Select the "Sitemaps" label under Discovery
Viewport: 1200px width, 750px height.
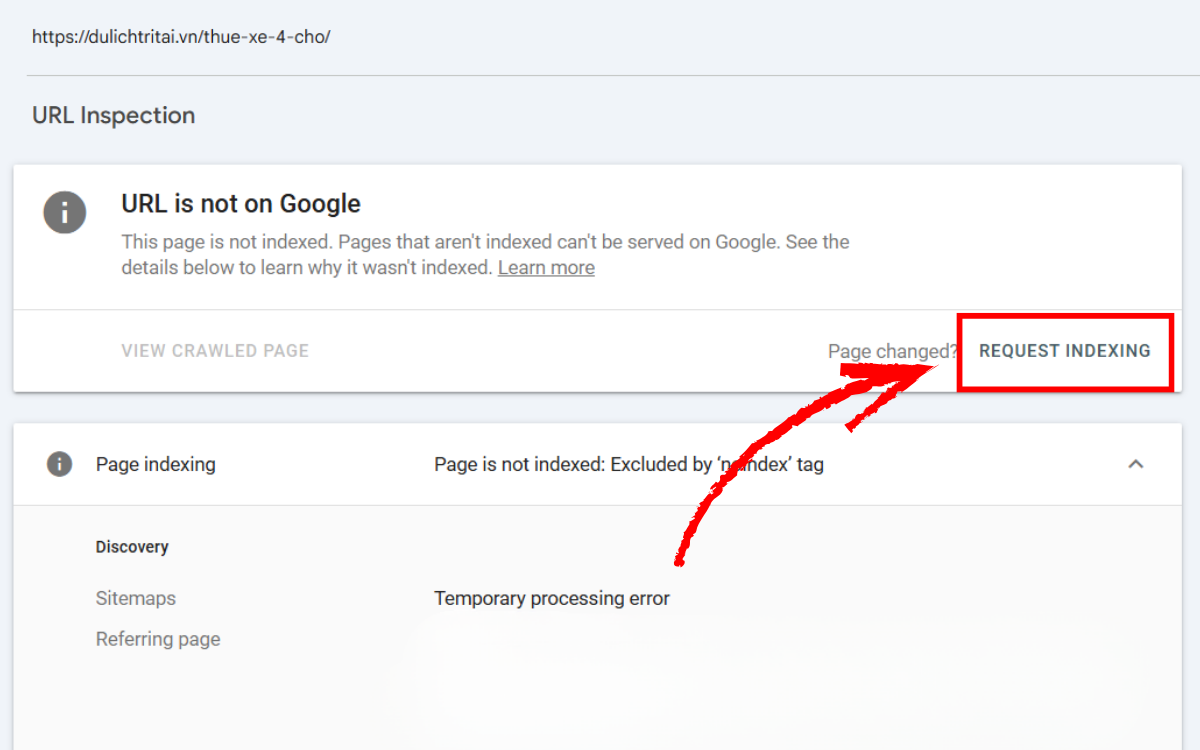coord(135,598)
